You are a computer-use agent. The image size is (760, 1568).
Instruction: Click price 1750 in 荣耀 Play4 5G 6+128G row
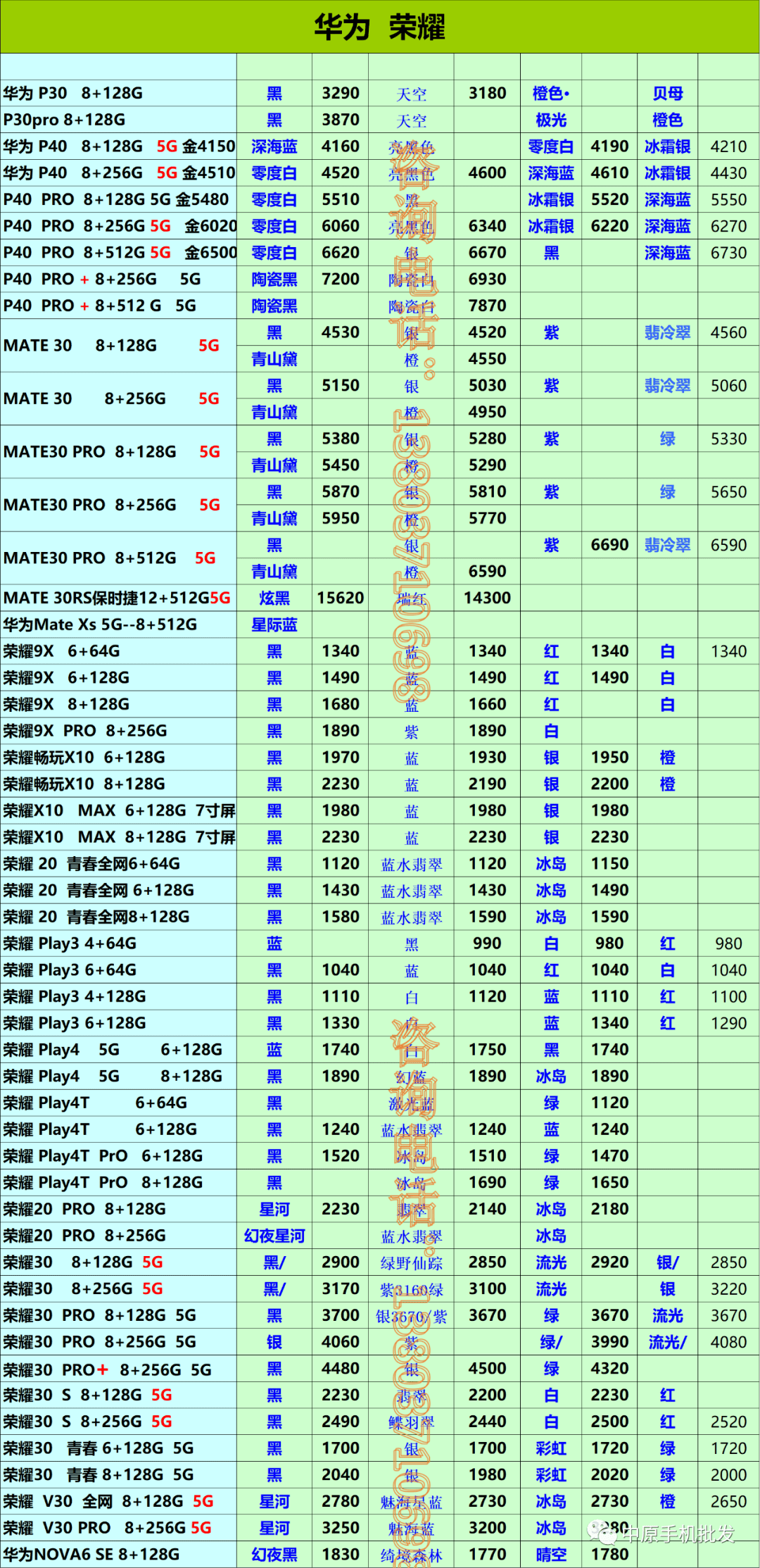click(488, 1050)
